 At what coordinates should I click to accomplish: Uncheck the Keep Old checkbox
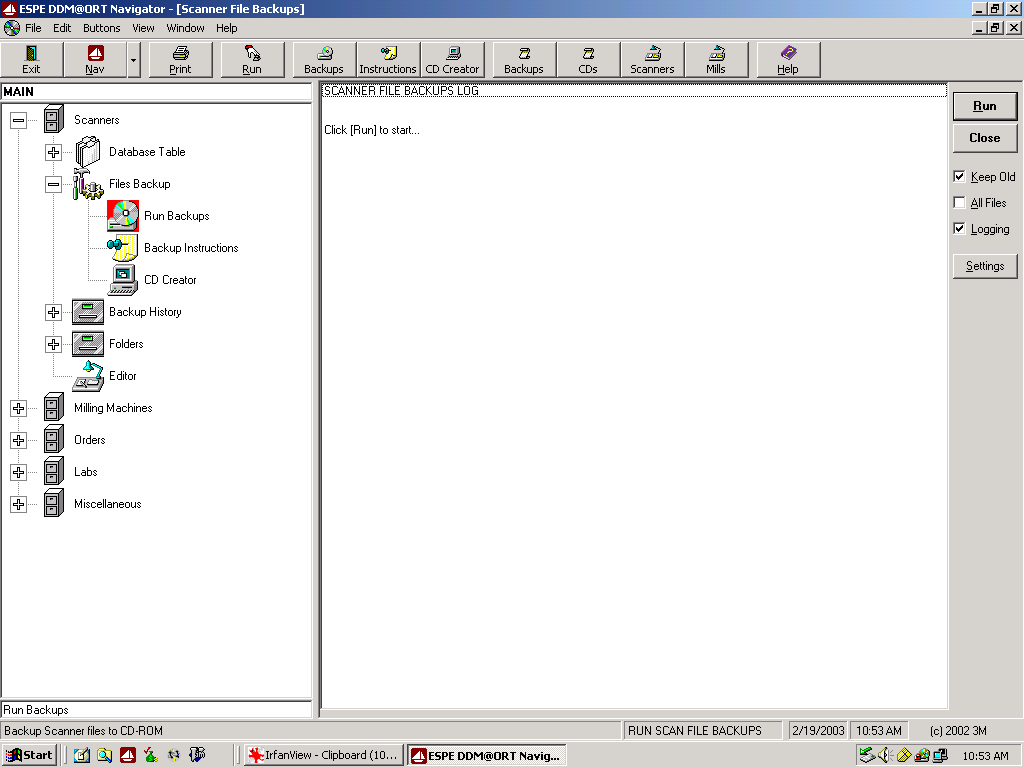960,177
